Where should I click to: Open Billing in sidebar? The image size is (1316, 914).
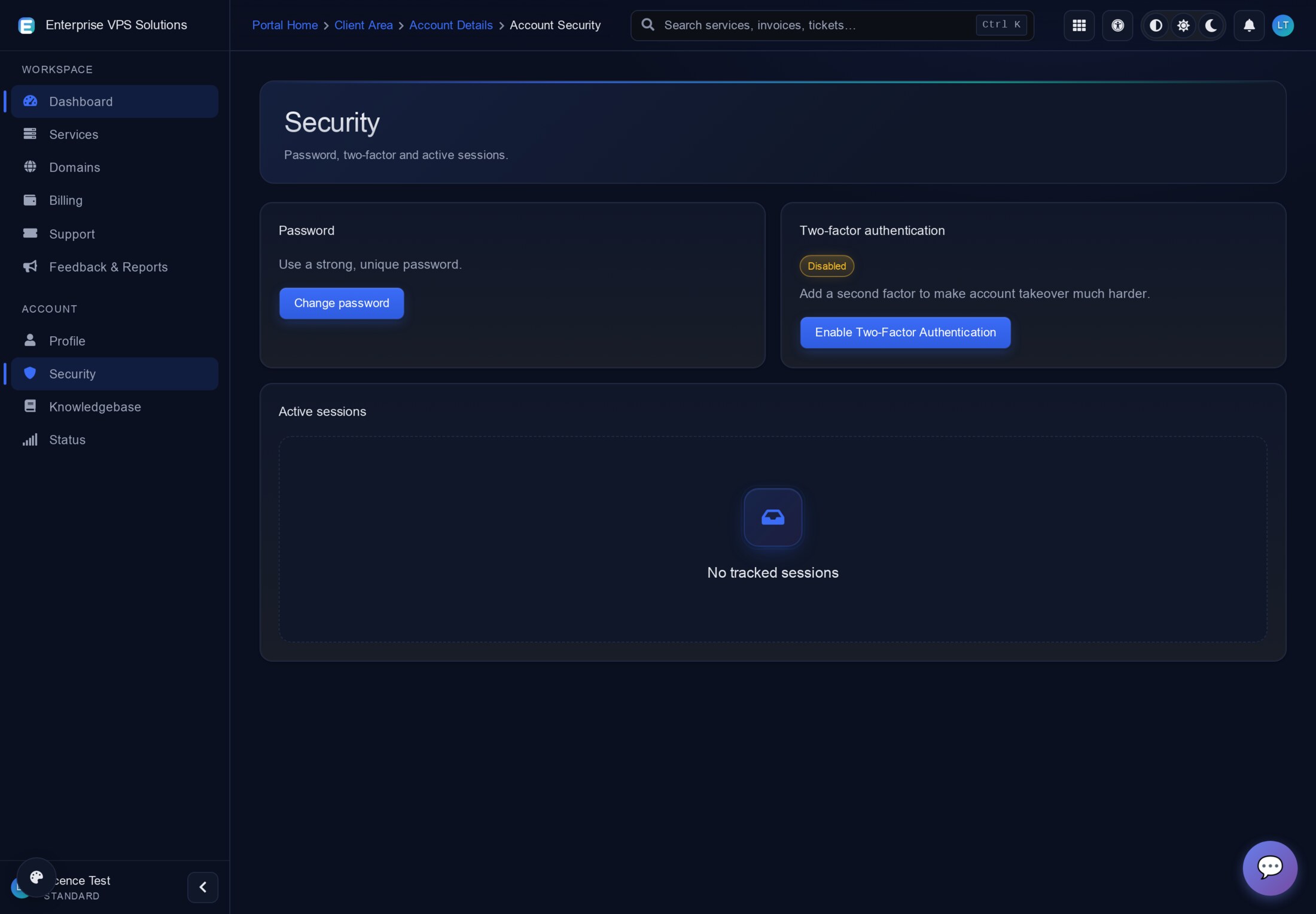(x=115, y=200)
